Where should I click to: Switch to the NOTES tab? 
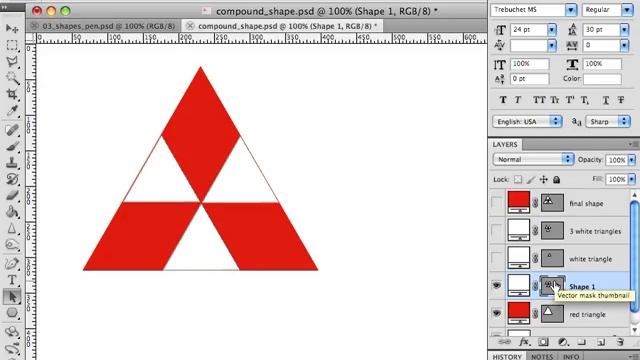pos(542,356)
